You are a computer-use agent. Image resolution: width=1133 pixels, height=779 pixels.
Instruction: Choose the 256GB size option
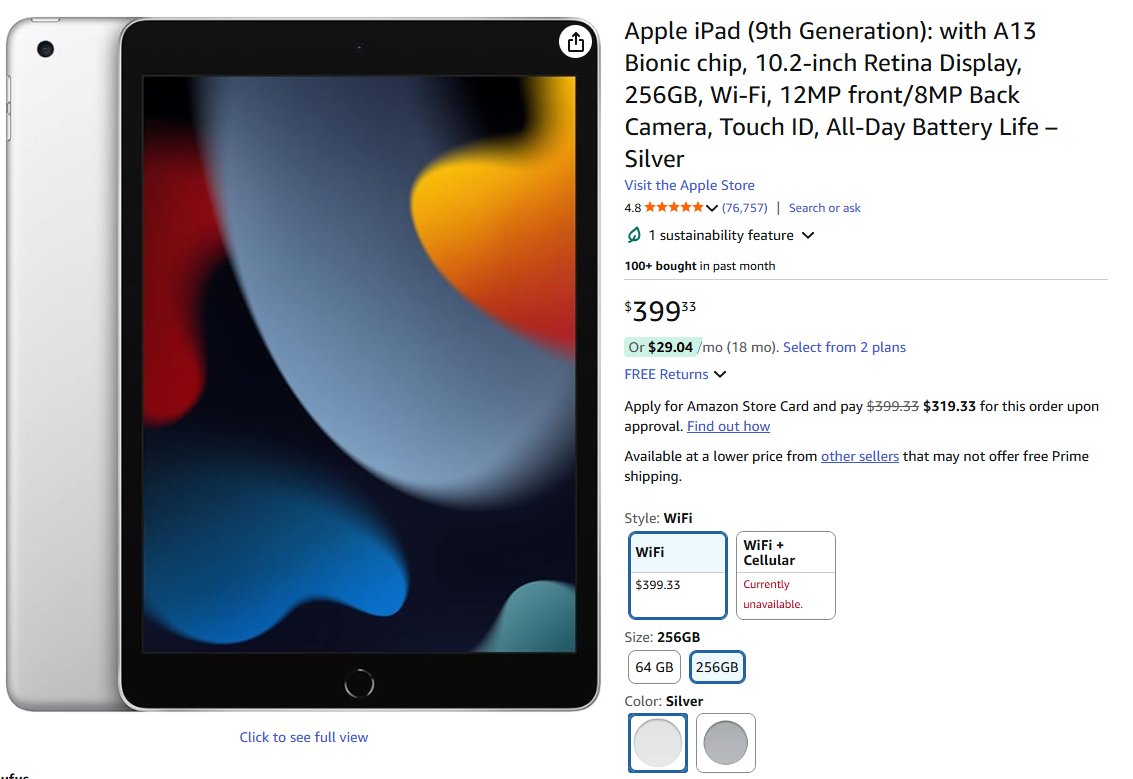click(x=717, y=667)
